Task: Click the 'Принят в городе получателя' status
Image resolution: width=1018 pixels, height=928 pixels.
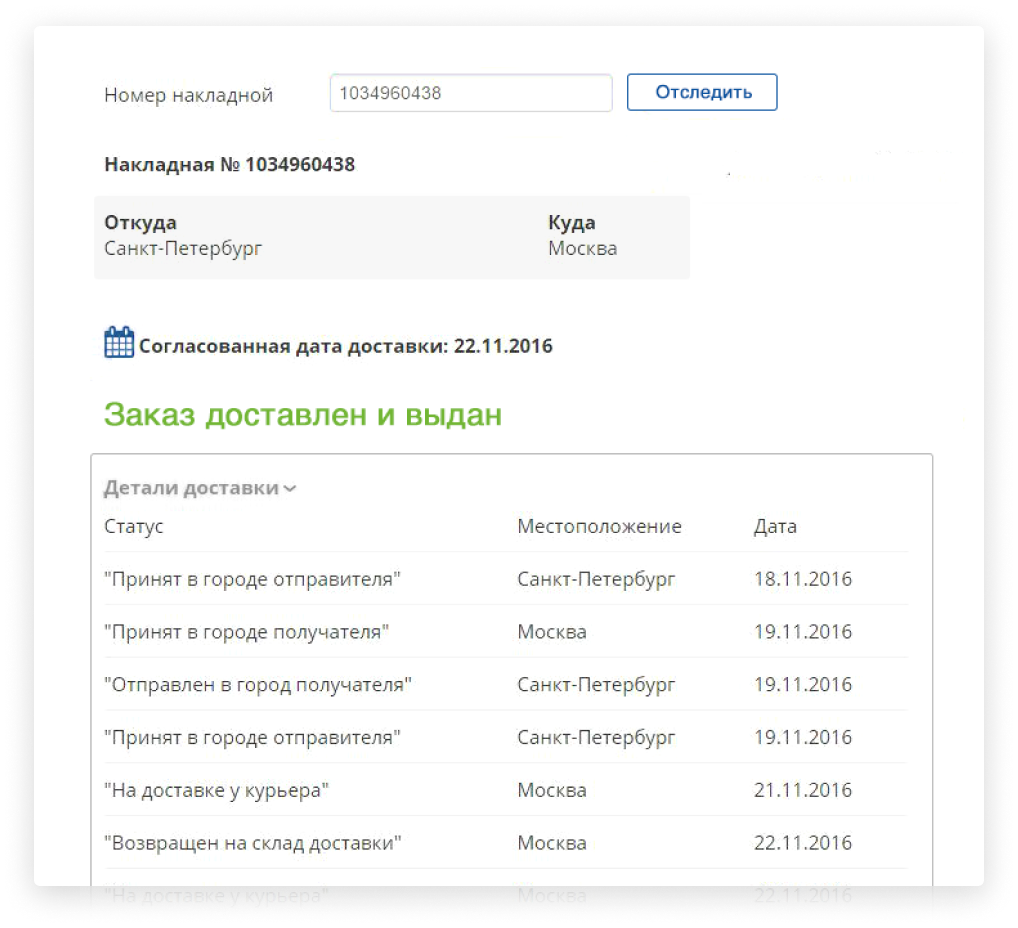Action: coord(247,631)
